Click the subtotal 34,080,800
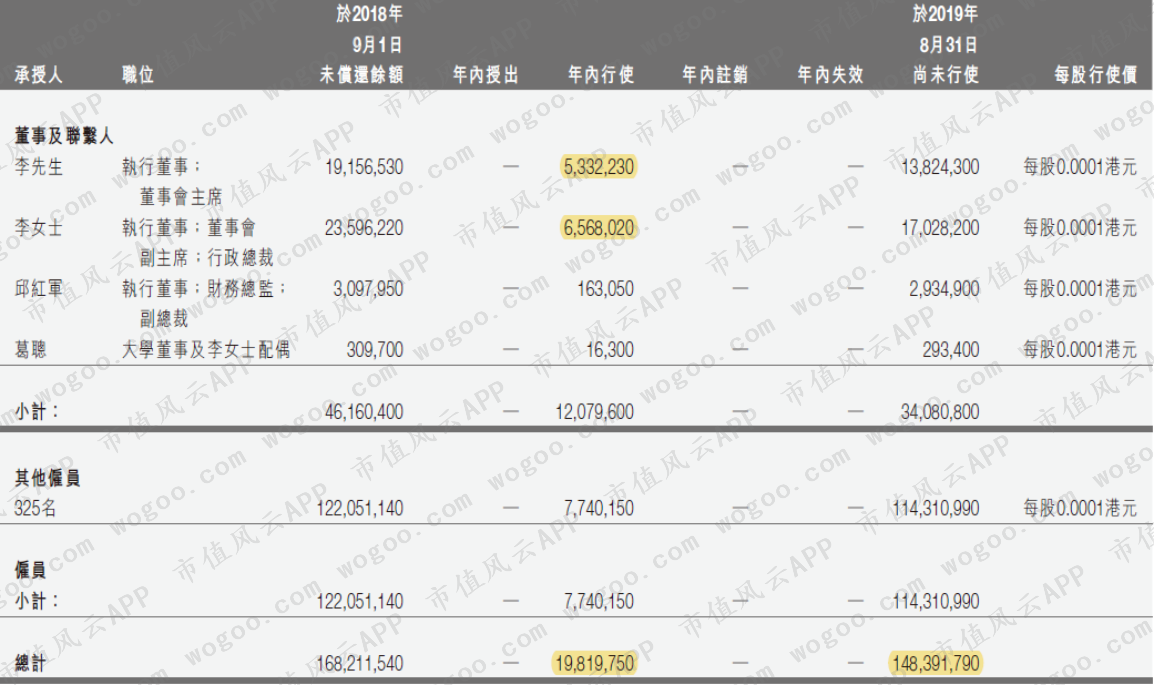This screenshot has height=685, width=1154. click(x=940, y=412)
